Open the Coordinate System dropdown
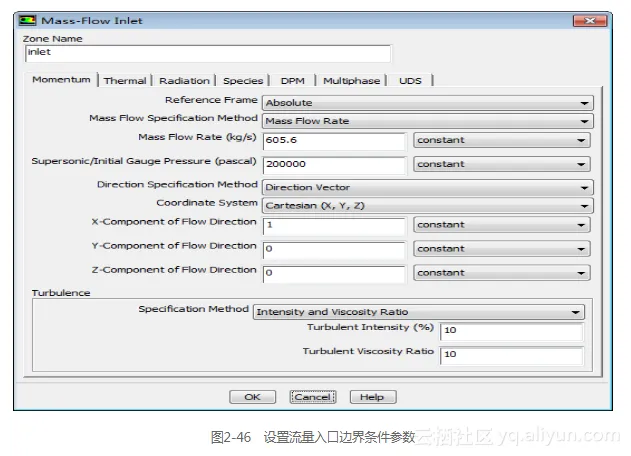Screen dimensions: 631x456 click(427, 206)
